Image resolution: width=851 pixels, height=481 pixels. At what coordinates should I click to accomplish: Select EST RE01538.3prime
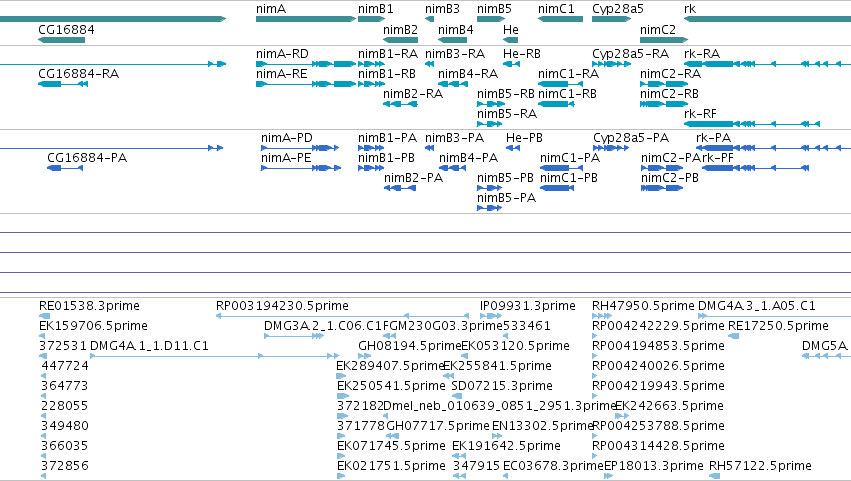point(45,316)
